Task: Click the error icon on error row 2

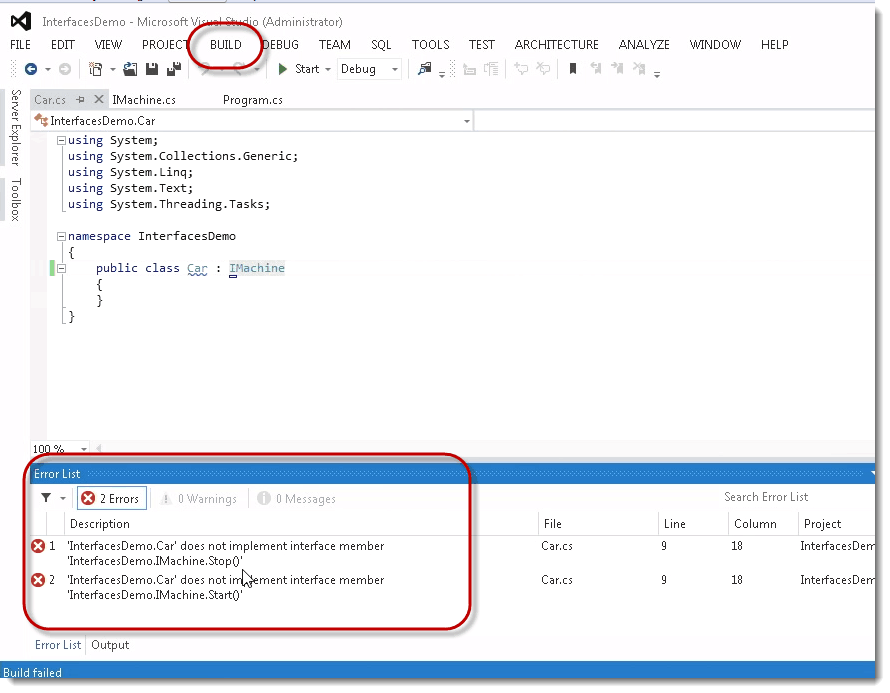Action: click(x=38, y=580)
